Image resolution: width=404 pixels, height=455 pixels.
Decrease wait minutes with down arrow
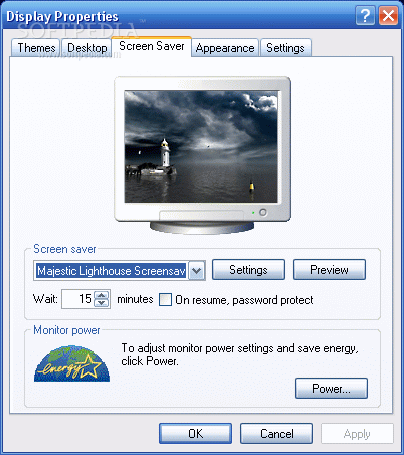click(102, 303)
